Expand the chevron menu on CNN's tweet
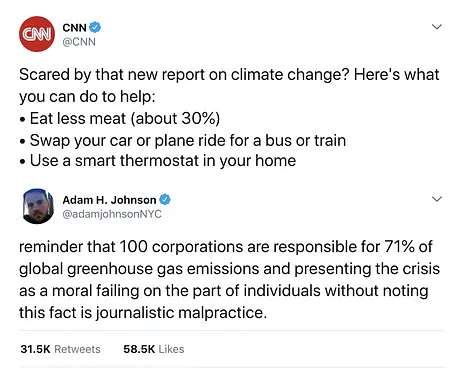Screen dimensions: 460x380 coord(437,27)
